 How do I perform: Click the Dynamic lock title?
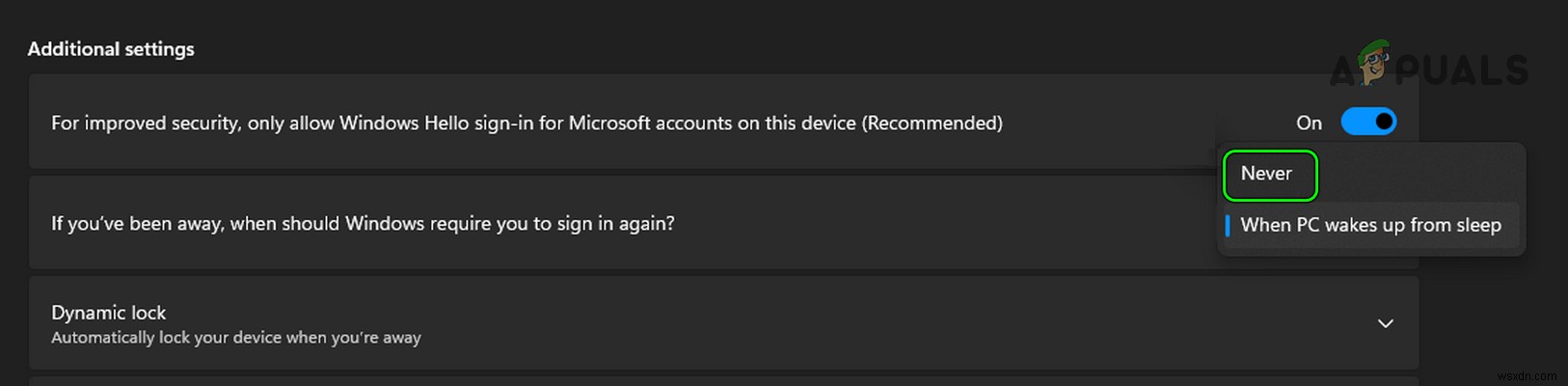point(108,313)
